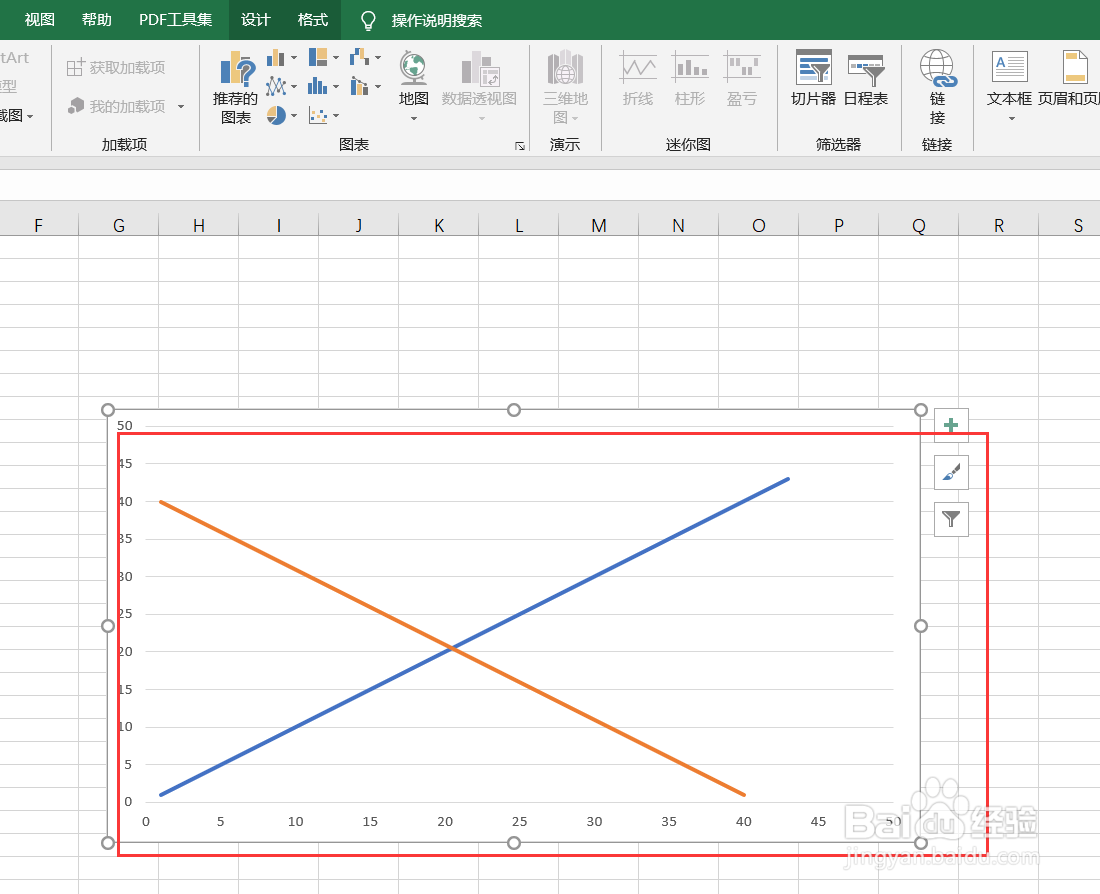Image resolution: width=1100 pixels, height=894 pixels.
Task: Switch to the 设计 ribbon tab
Action: [256, 19]
